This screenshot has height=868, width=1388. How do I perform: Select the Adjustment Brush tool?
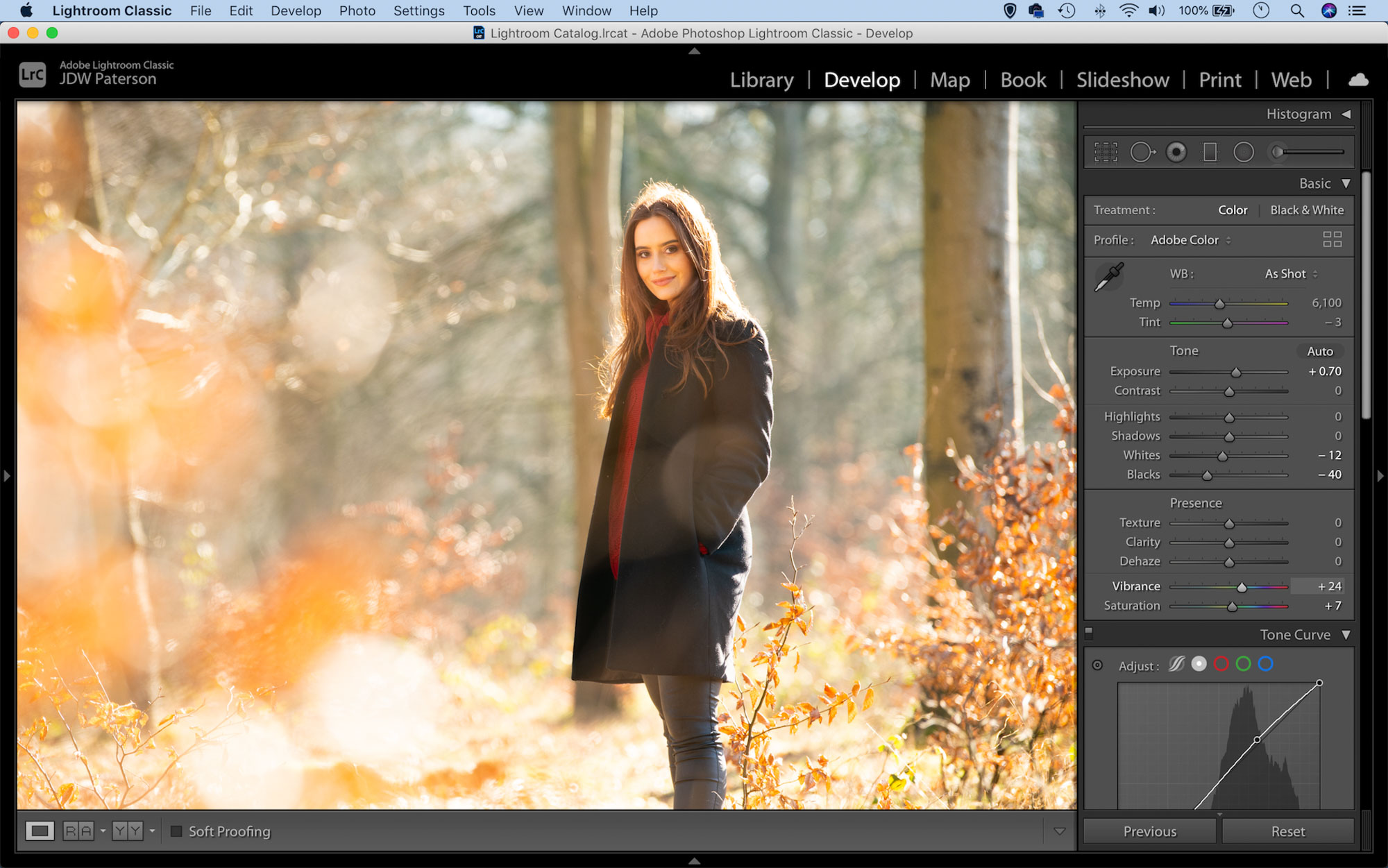tap(1278, 151)
